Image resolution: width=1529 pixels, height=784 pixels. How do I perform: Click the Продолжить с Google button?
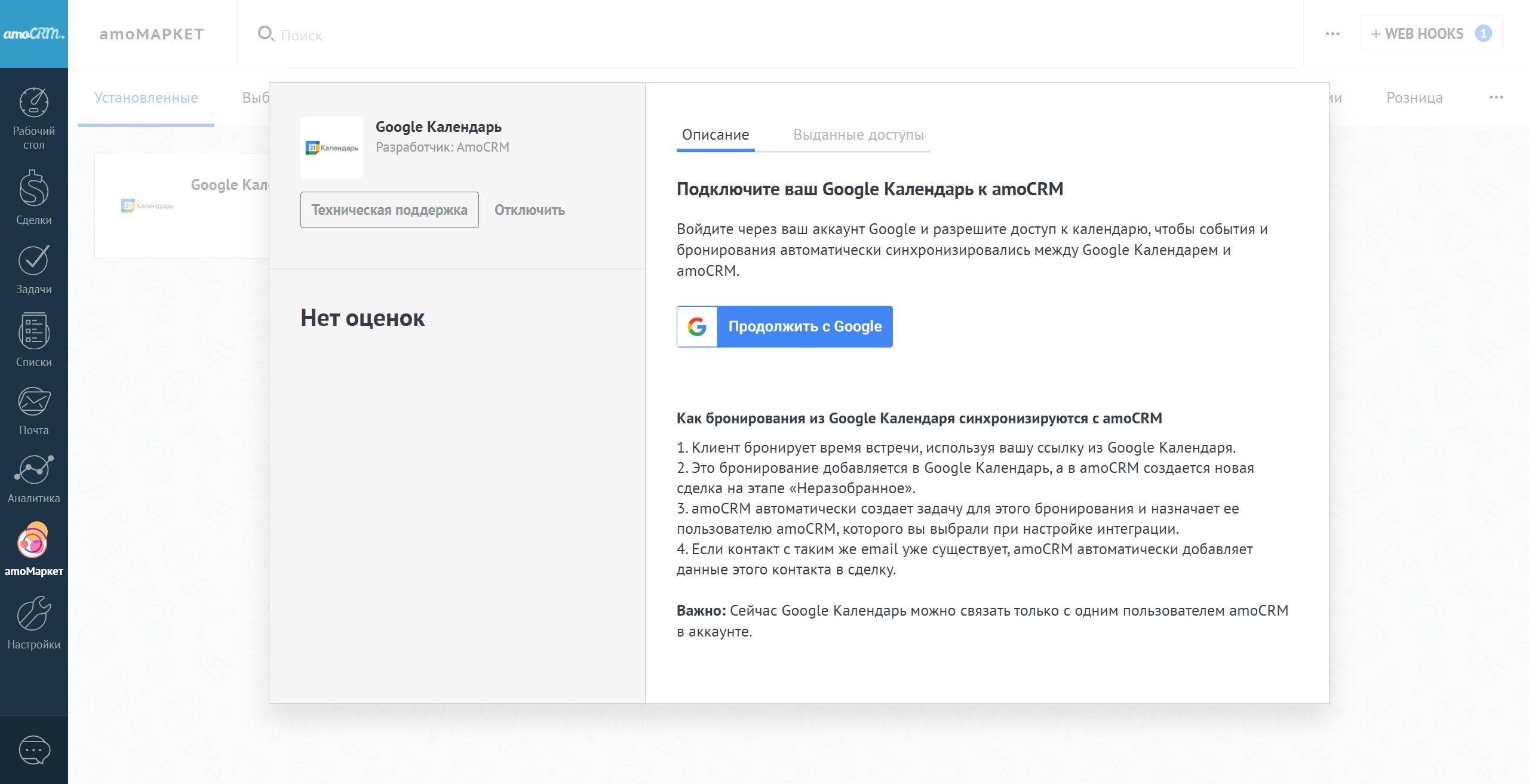coord(785,327)
